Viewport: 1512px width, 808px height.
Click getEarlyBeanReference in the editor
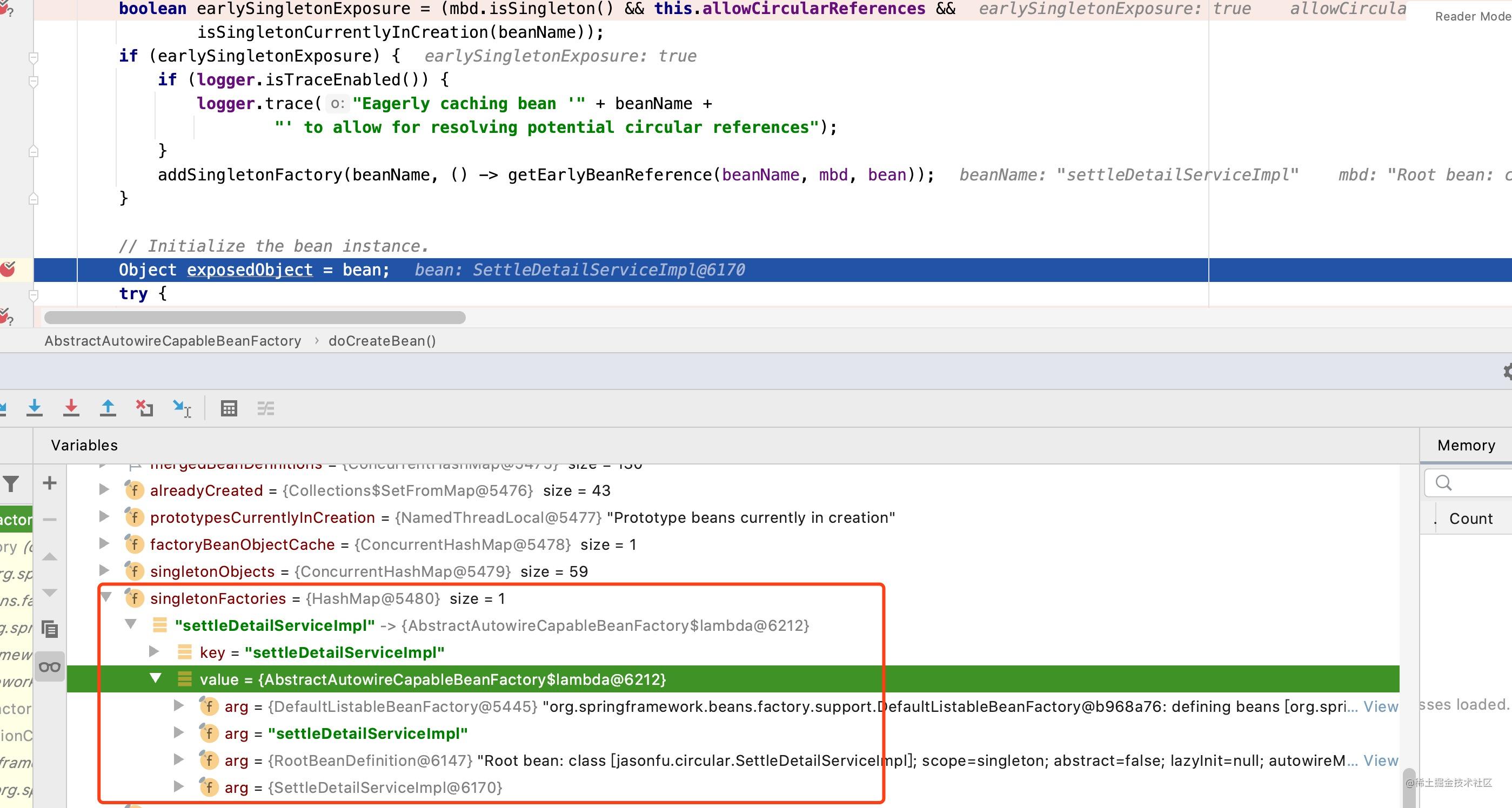coord(610,174)
